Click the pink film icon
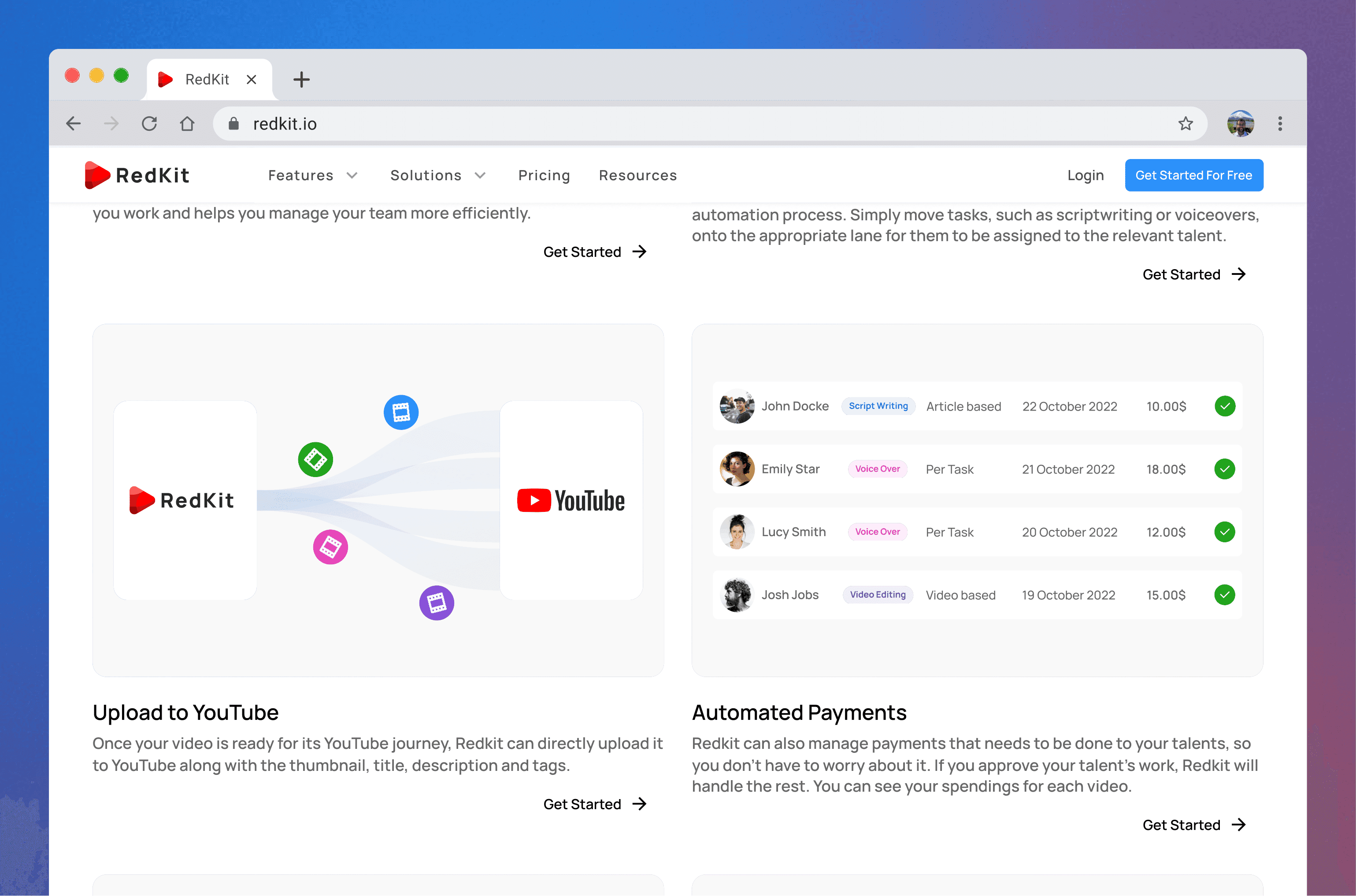Image resolution: width=1356 pixels, height=896 pixels. coord(330,548)
